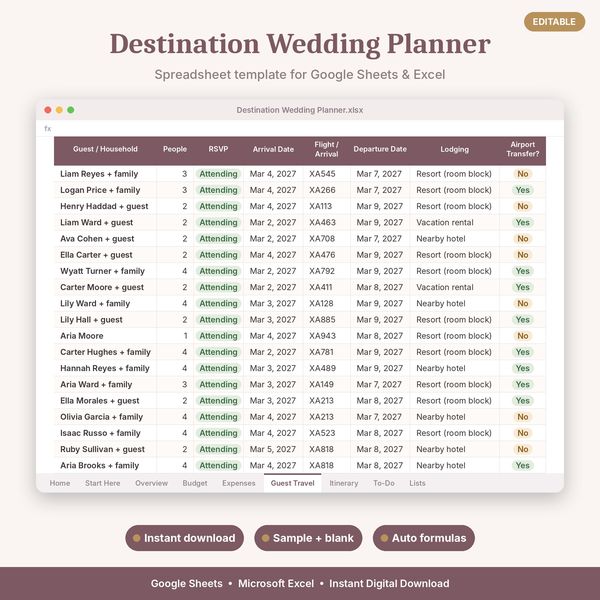Select the Aria Brooks + family cell
The width and height of the screenshot is (600, 600).
click(105, 465)
